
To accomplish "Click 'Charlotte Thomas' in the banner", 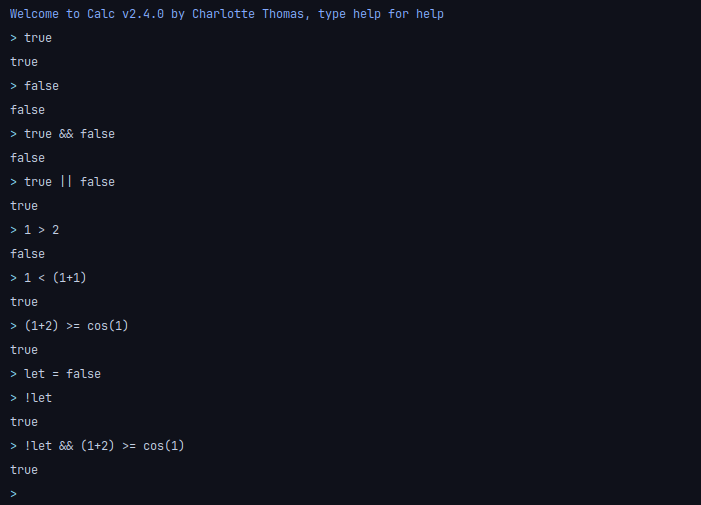I will tap(249, 14).
